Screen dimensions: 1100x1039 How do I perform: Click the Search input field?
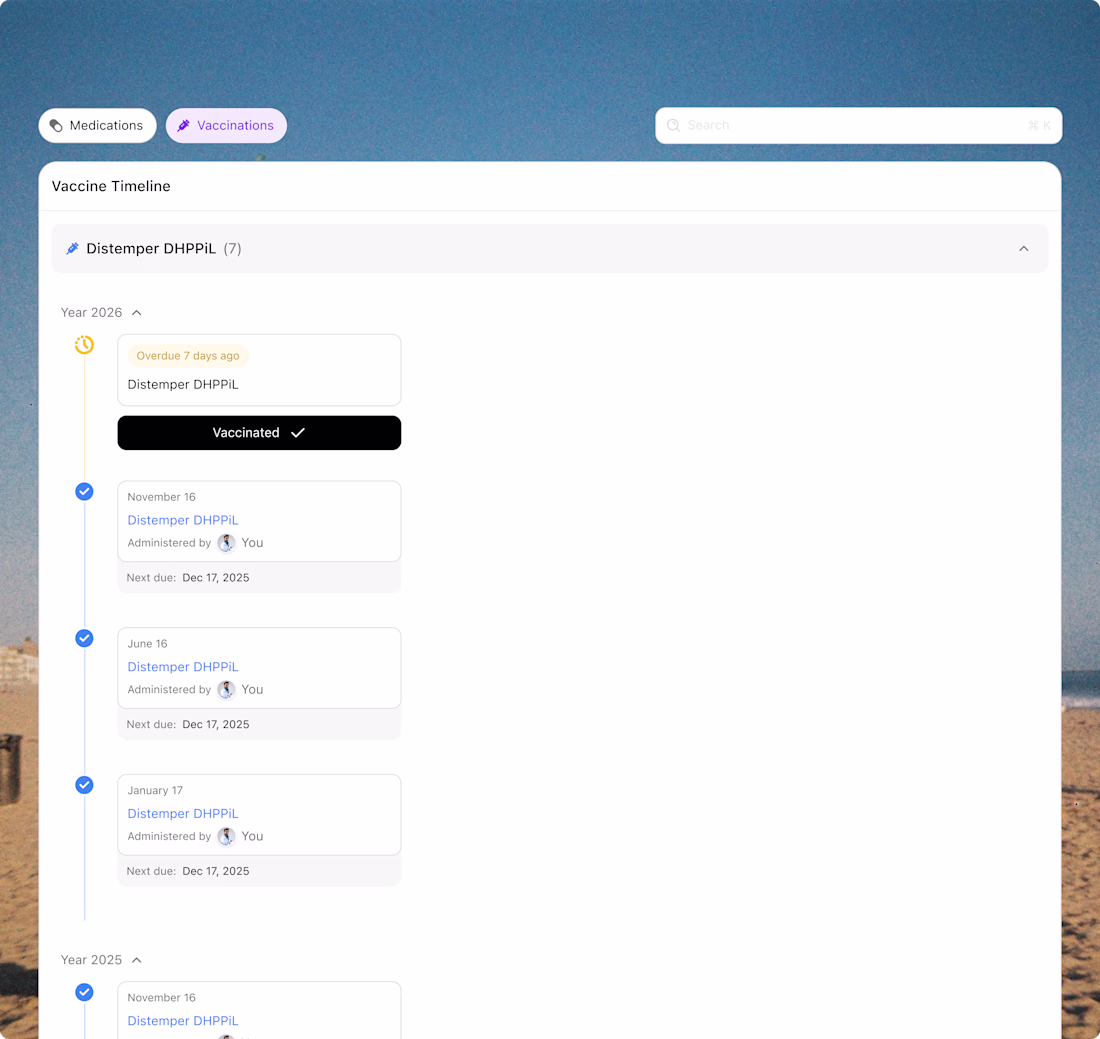point(858,126)
